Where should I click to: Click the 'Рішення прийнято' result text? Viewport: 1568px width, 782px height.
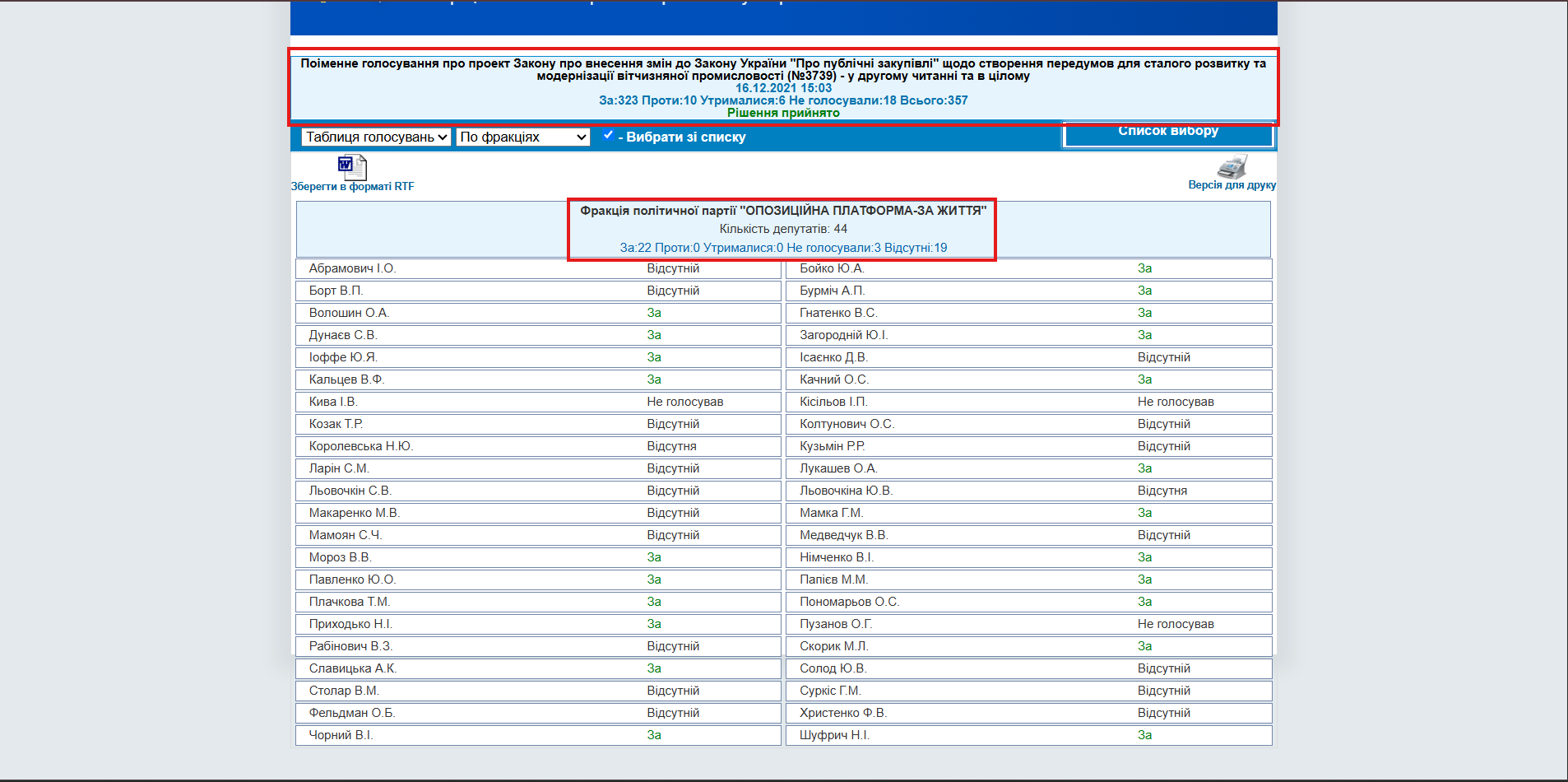(783, 113)
